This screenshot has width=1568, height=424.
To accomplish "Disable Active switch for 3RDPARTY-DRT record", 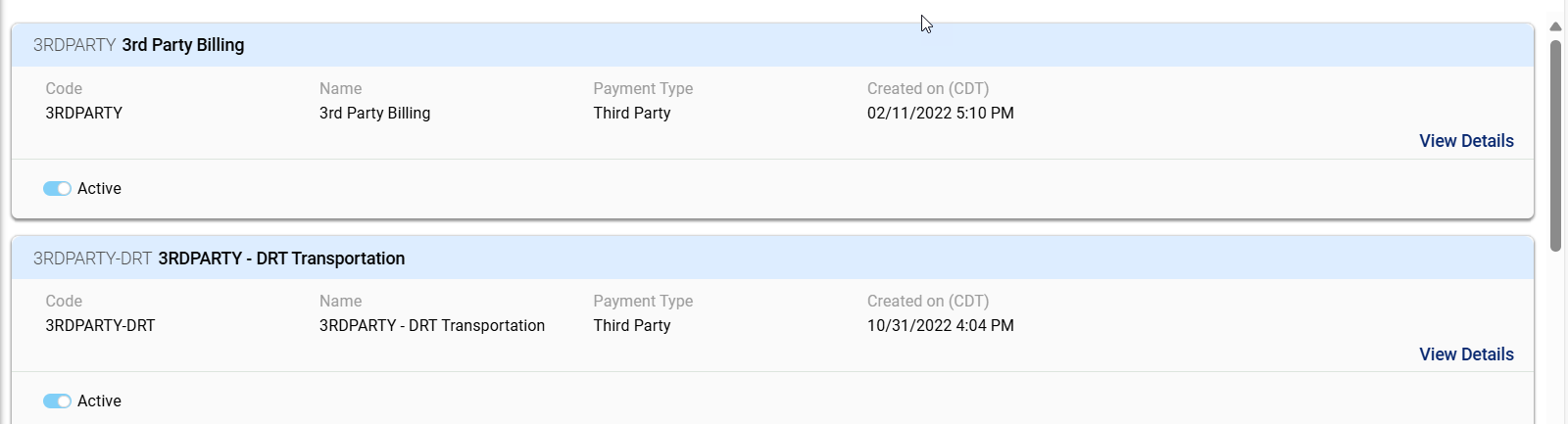I will (x=57, y=400).
